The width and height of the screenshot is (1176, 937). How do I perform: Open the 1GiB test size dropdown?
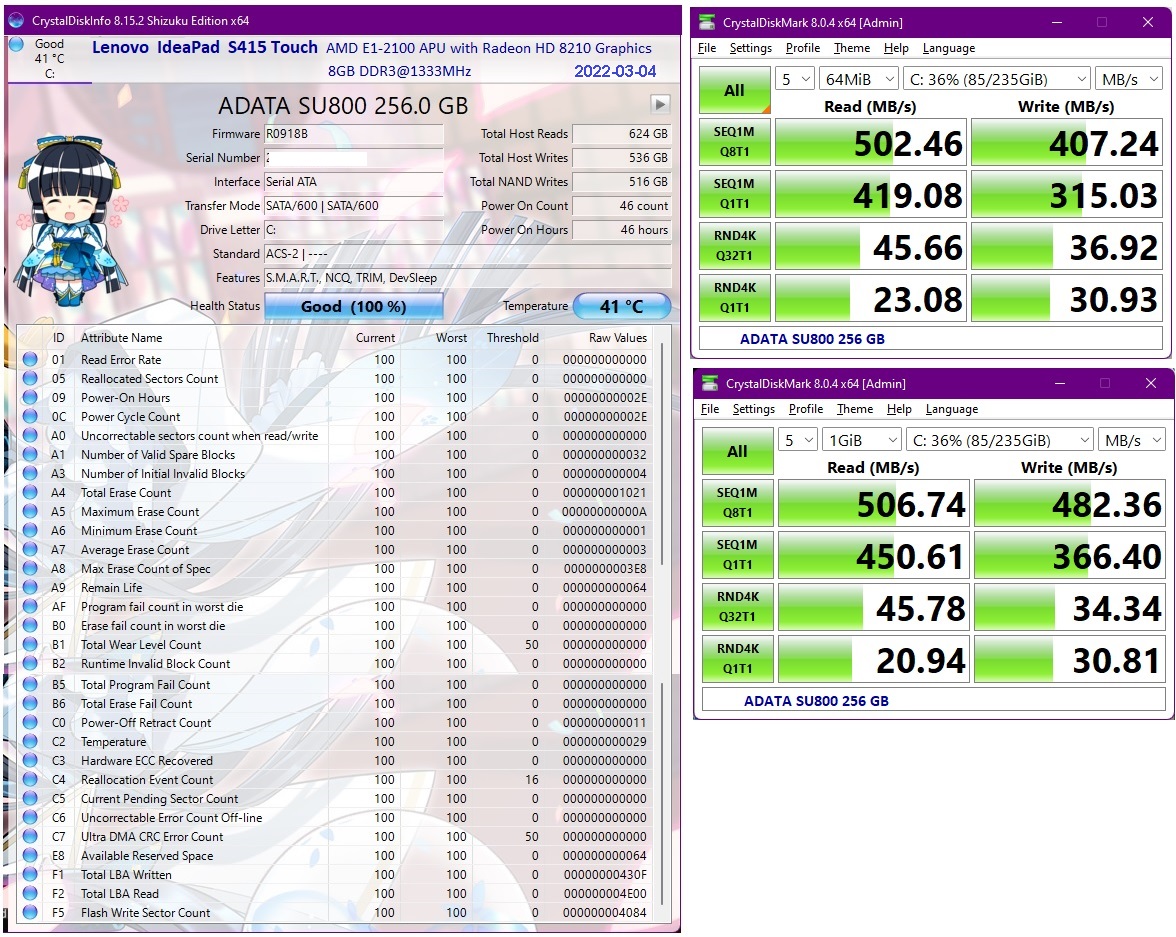(x=862, y=440)
